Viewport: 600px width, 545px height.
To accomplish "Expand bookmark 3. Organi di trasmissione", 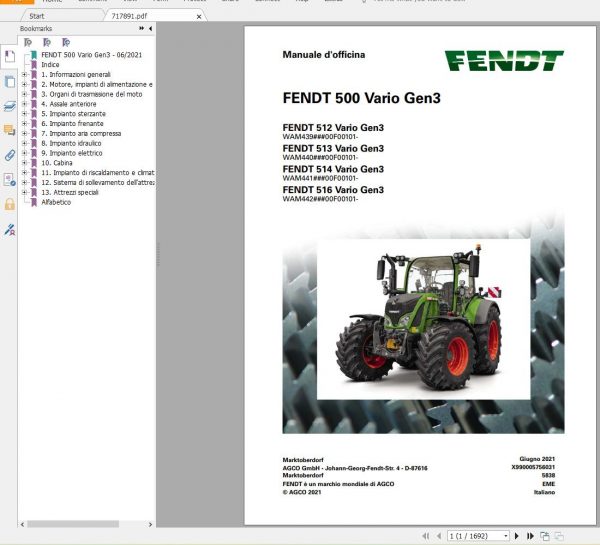I will [x=24, y=94].
